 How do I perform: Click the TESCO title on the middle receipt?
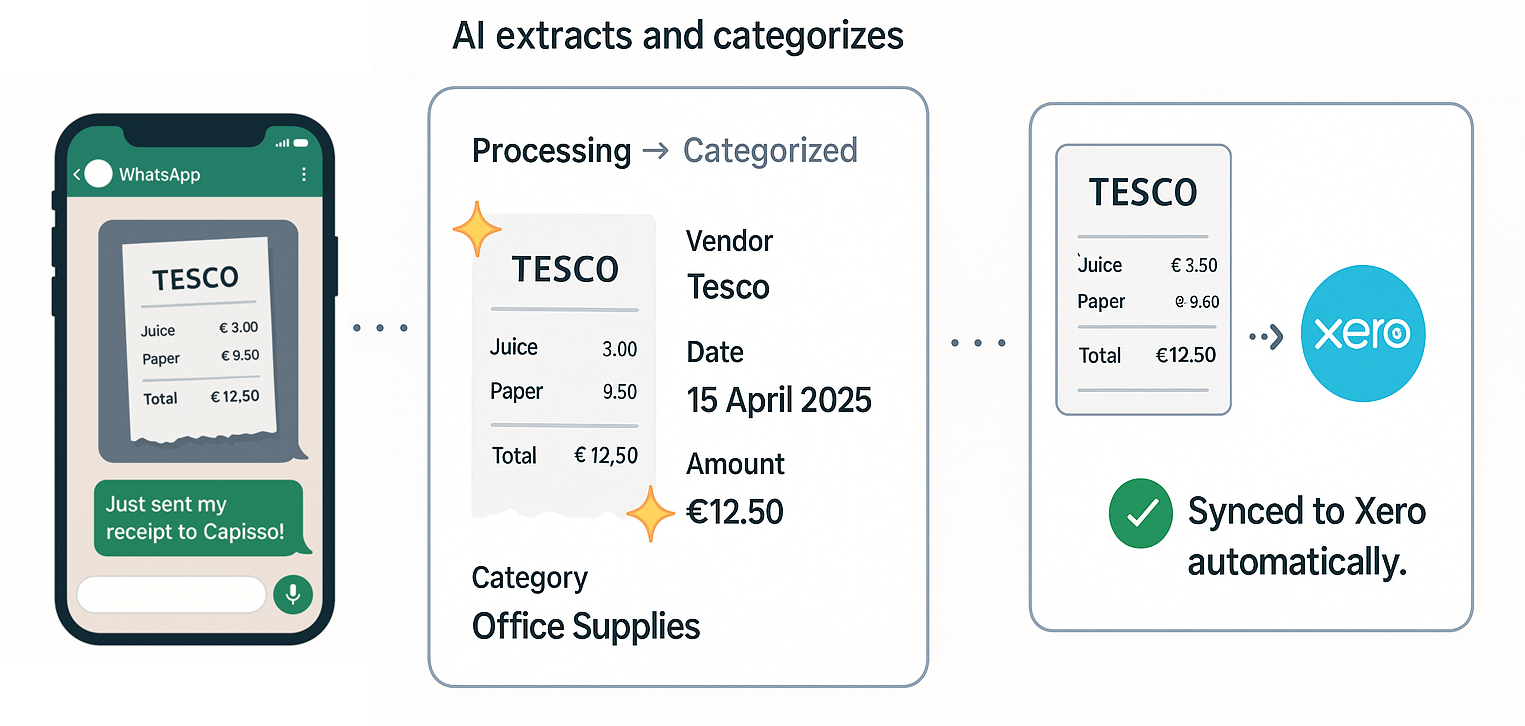click(x=565, y=269)
